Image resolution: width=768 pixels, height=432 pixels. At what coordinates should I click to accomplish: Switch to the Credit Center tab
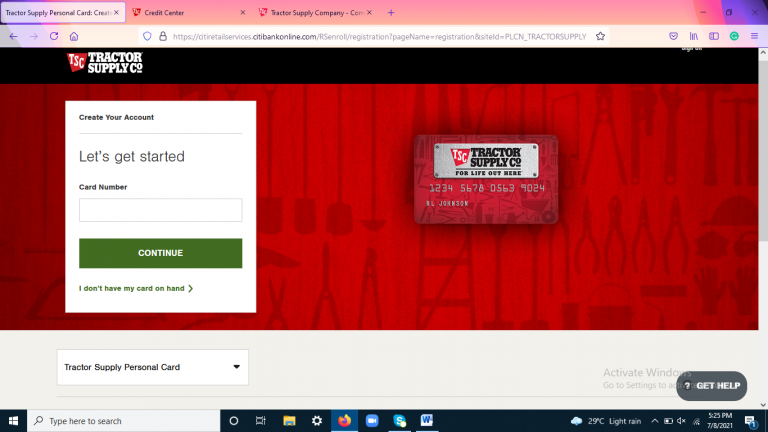coord(189,13)
